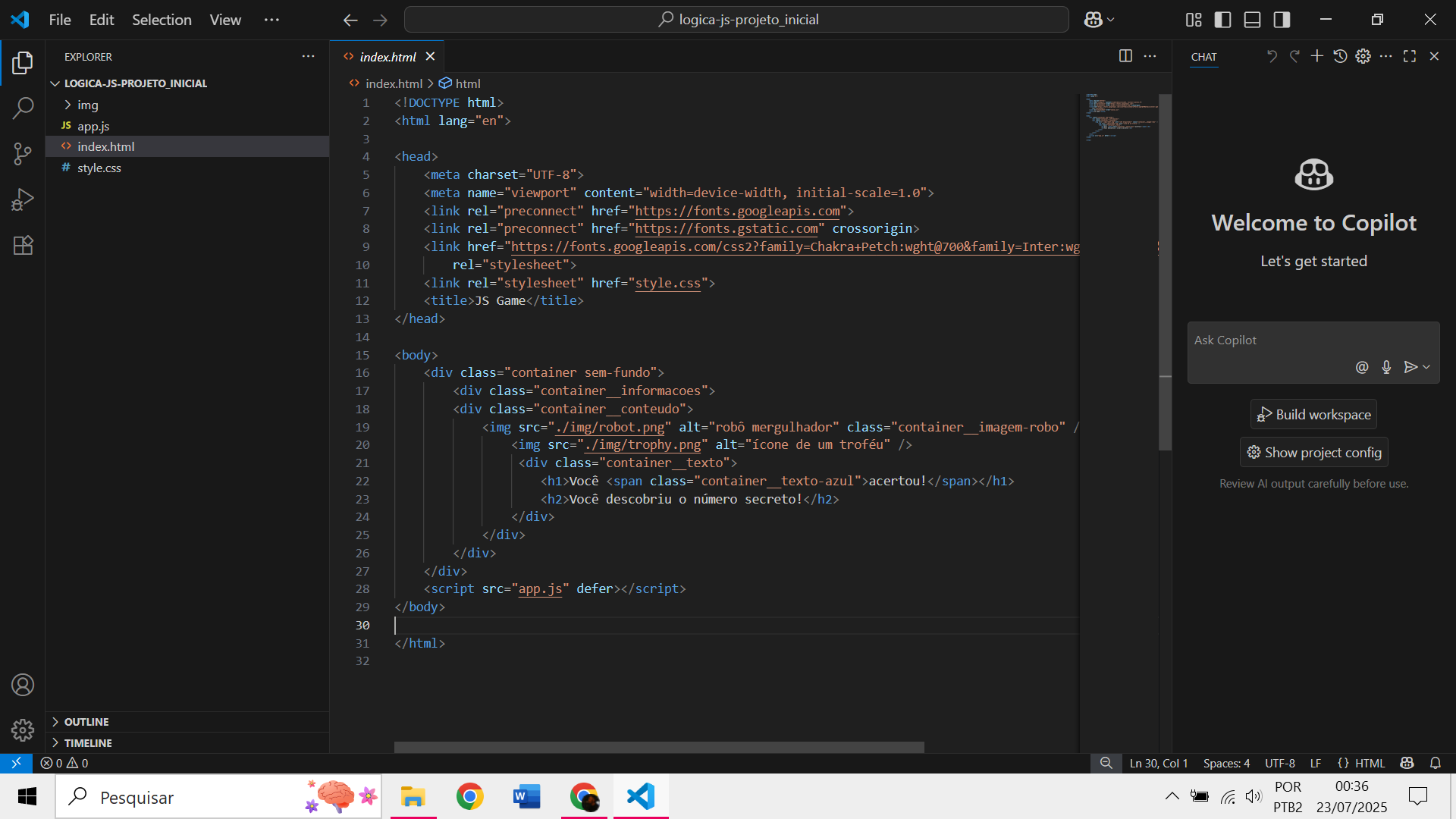Click the editor horizontal scrollbar
1456x819 pixels.
click(x=659, y=747)
